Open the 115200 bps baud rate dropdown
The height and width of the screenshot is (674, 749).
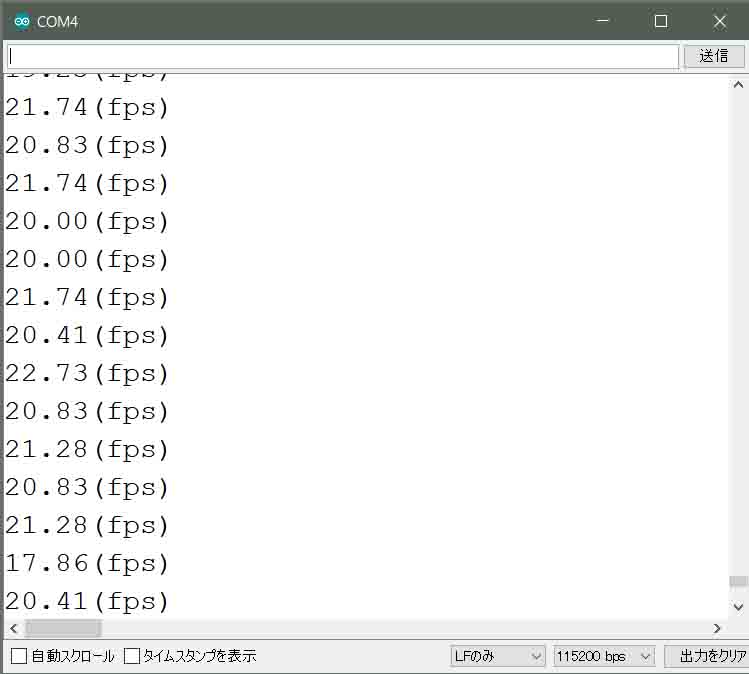pyautogui.click(x=603, y=656)
